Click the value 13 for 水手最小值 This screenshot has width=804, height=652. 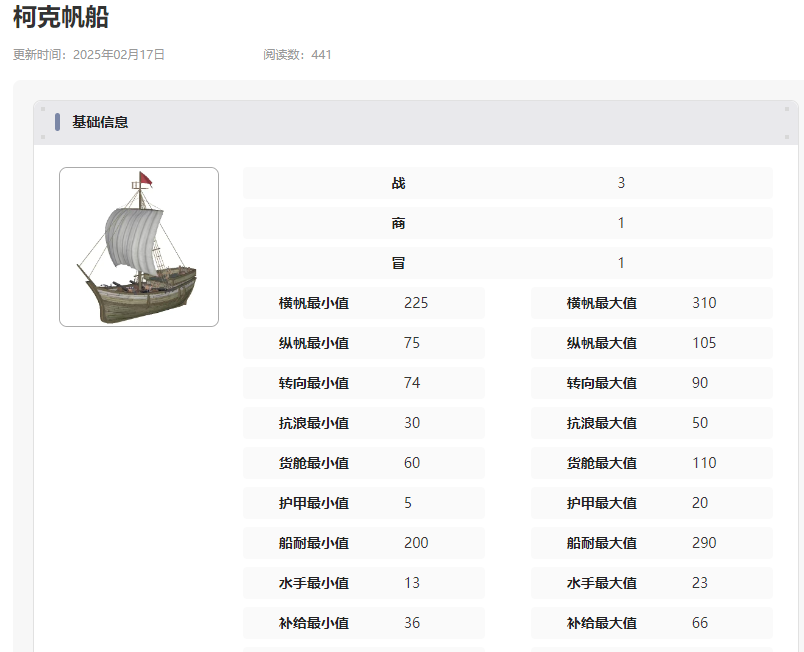click(x=412, y=583)
